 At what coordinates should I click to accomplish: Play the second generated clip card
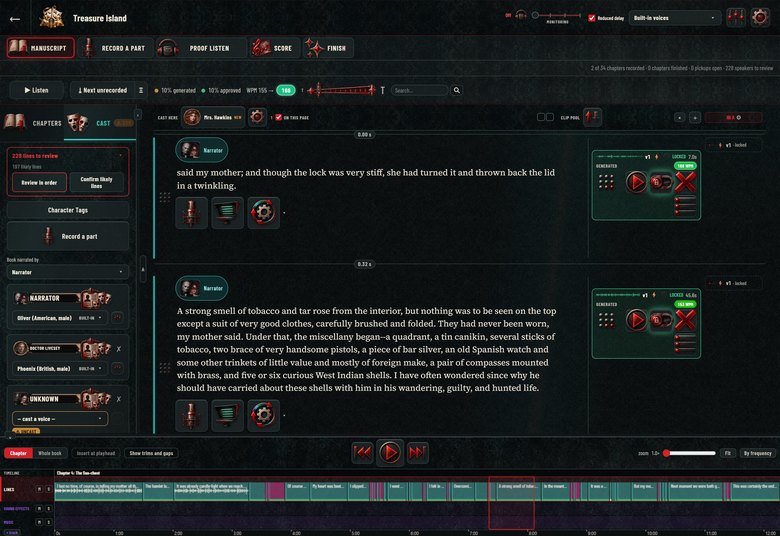636,320
